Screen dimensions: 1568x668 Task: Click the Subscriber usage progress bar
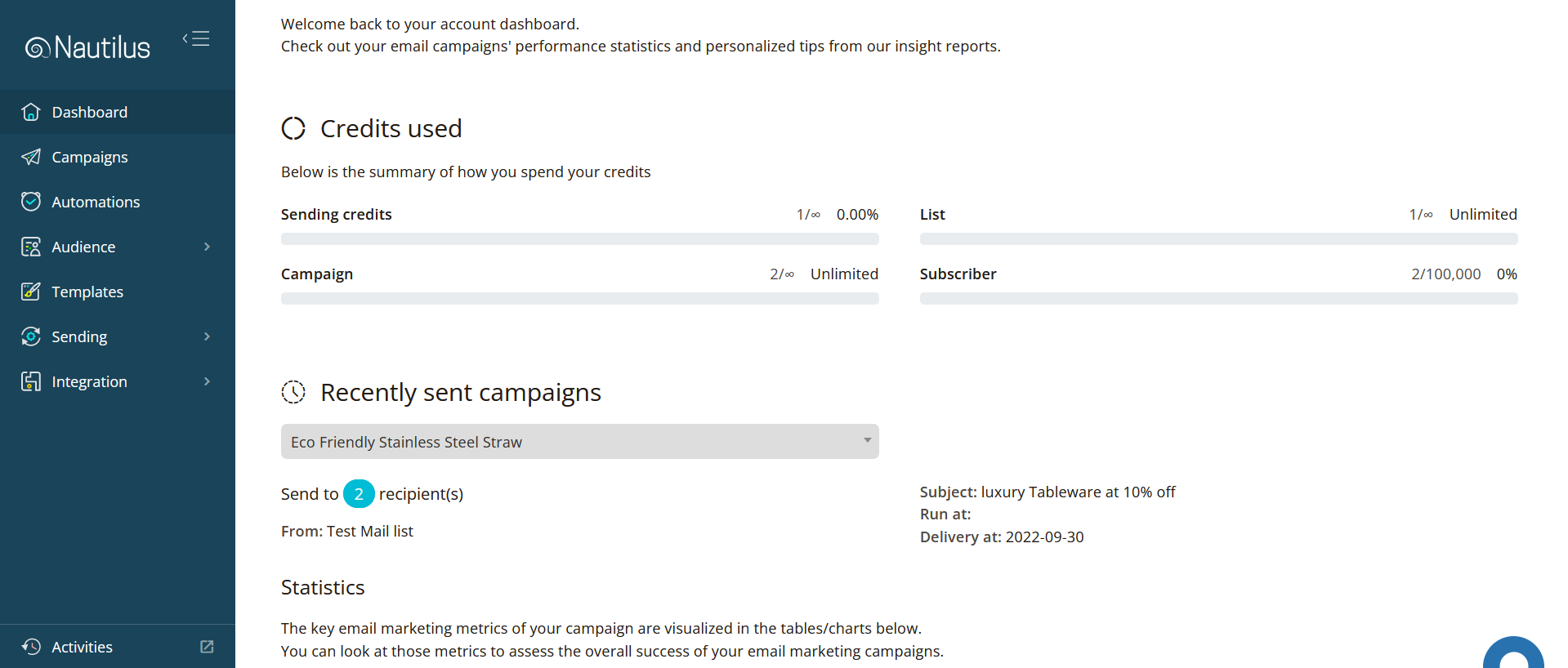coord(1218,299)
